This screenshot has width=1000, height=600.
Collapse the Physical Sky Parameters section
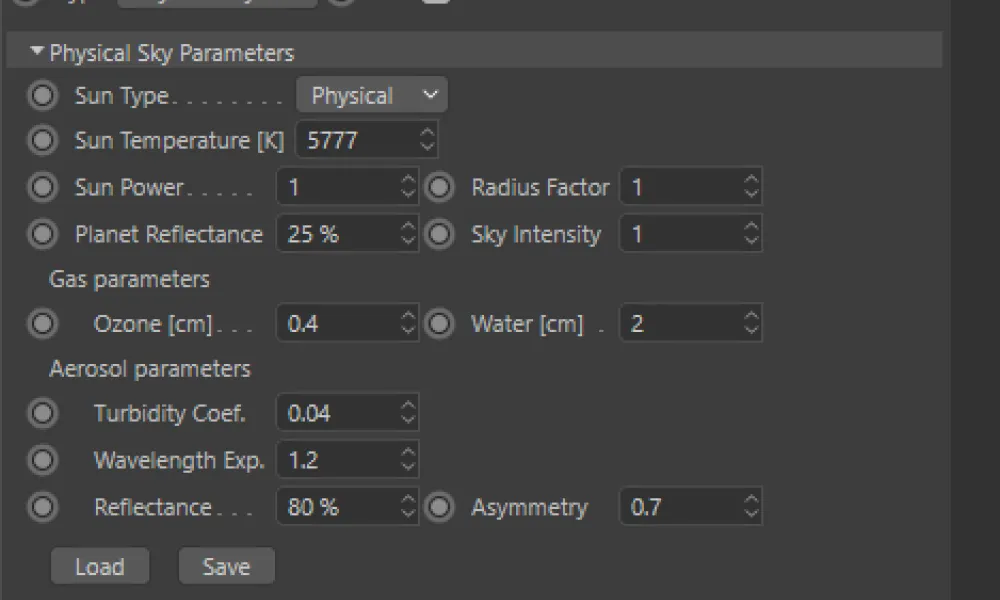[37, 52]
